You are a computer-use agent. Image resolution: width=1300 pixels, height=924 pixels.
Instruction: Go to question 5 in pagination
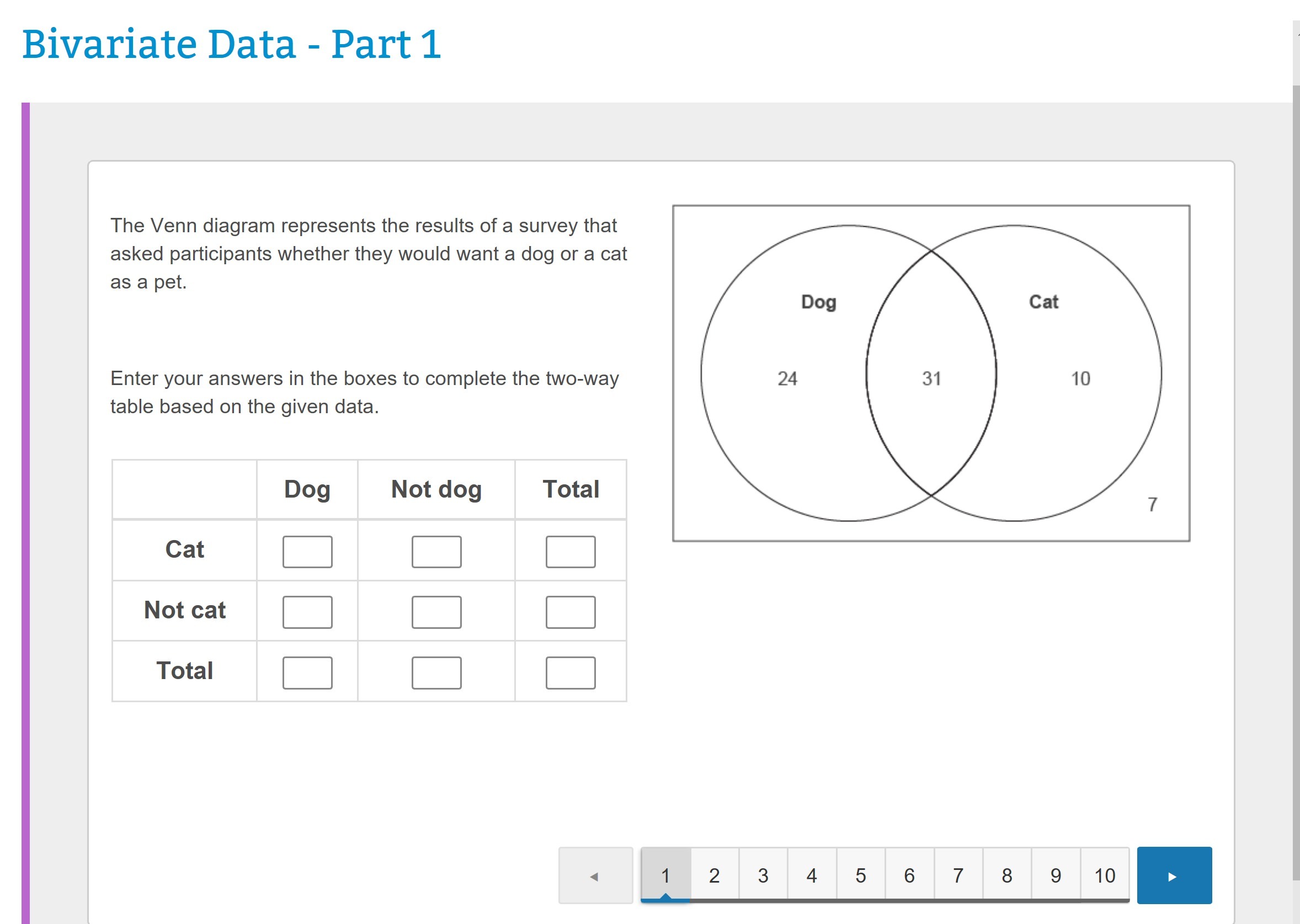pos(860,875)
